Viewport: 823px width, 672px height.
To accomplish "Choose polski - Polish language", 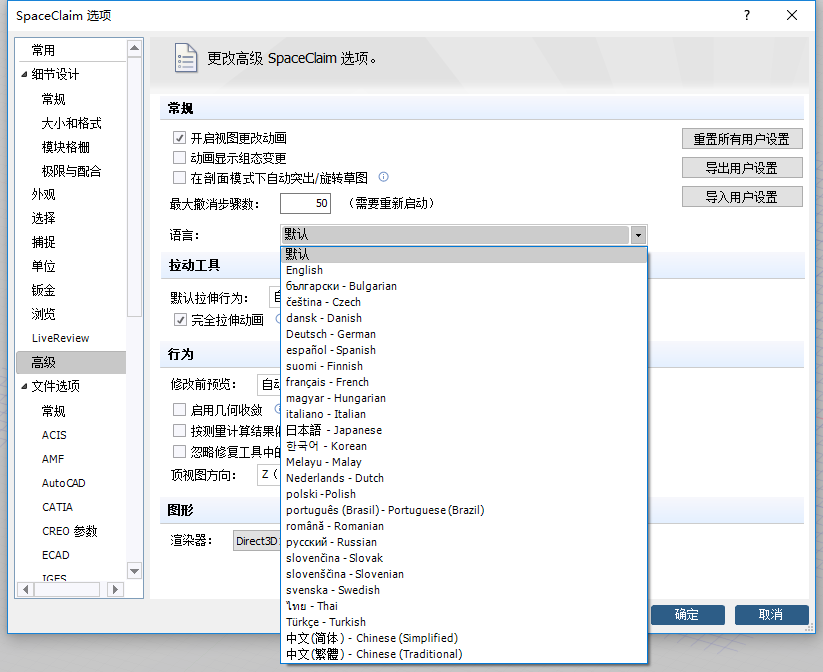I will click(x=464, y=494).
